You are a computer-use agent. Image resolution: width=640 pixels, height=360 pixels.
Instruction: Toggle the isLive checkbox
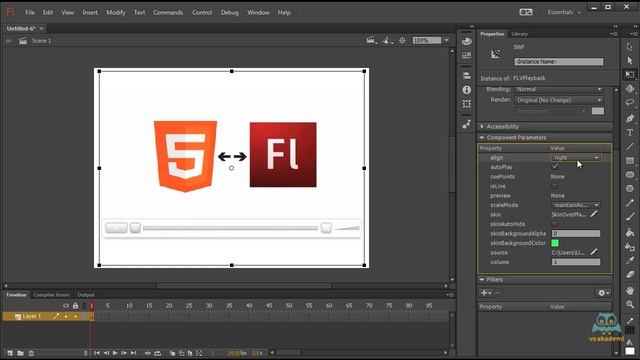(x=555, y=186)
